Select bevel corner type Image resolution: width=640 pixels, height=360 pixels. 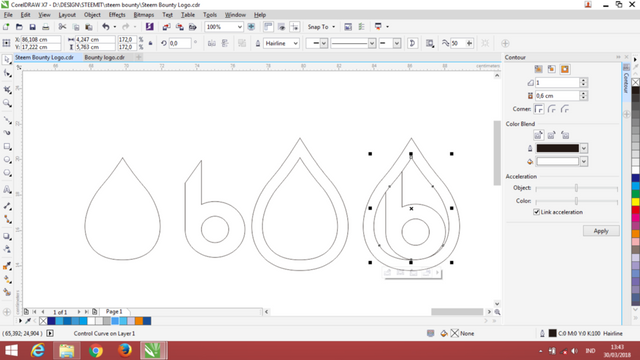pyautogui.click(x=565, y=109)
